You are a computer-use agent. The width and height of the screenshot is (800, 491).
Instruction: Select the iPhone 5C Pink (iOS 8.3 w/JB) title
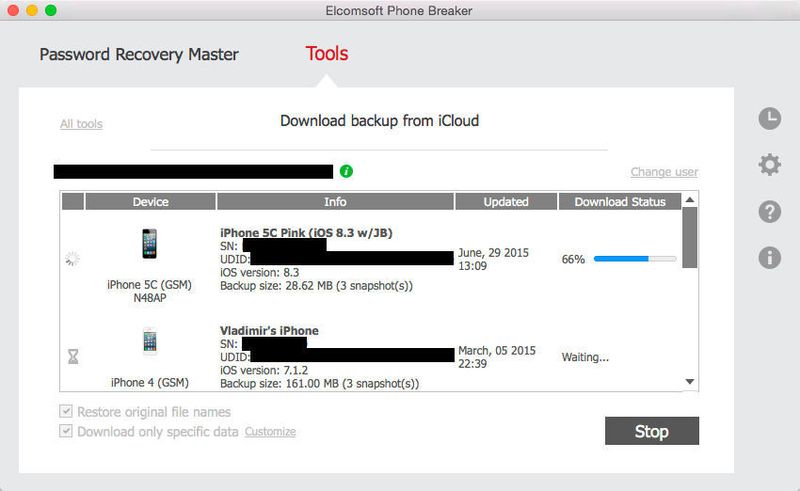click(x=306, y=233)
